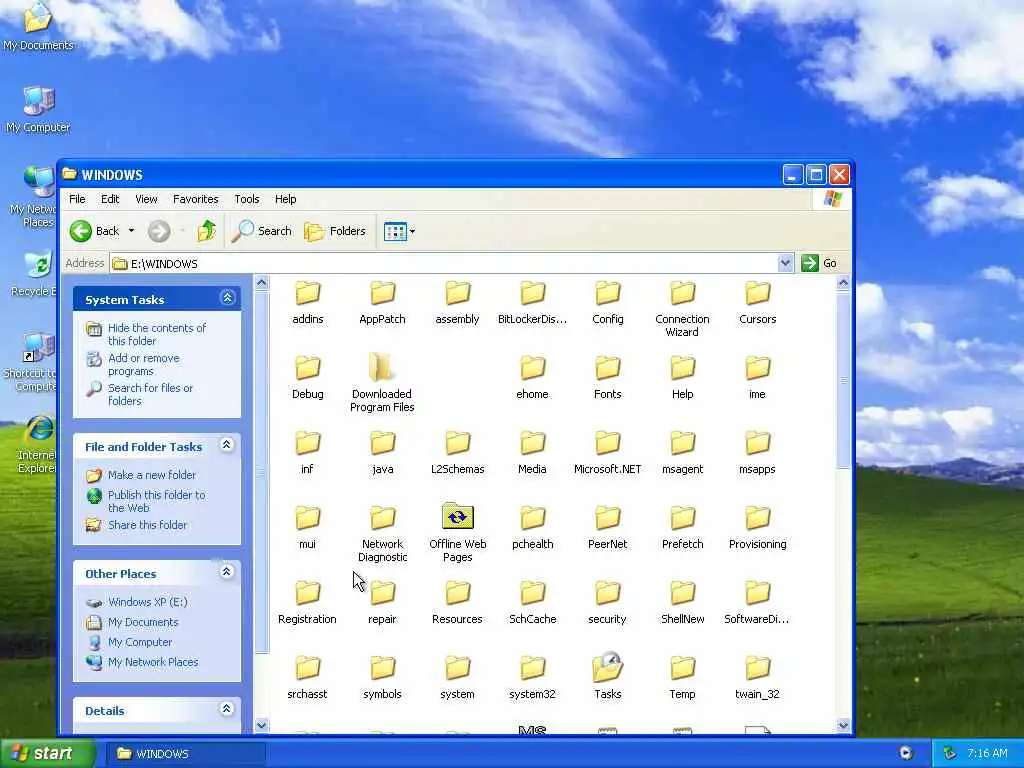Open the Back history dropdown arrow

[x=131, y=231]
